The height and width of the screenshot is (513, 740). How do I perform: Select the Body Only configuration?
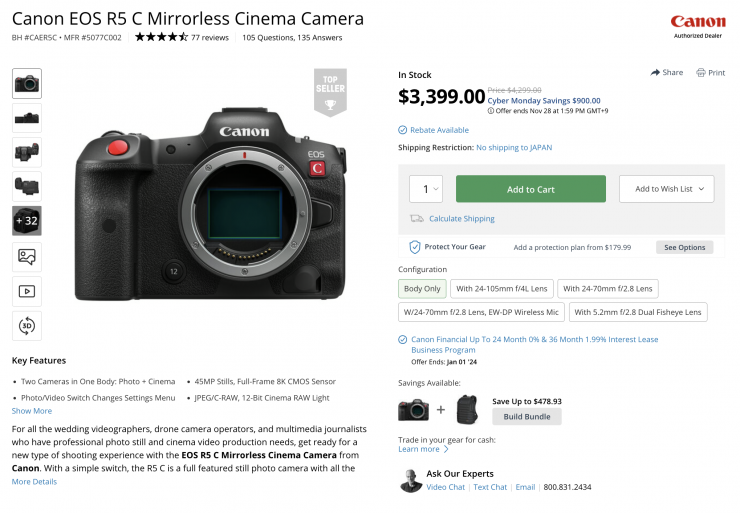[x=421, y=289]
